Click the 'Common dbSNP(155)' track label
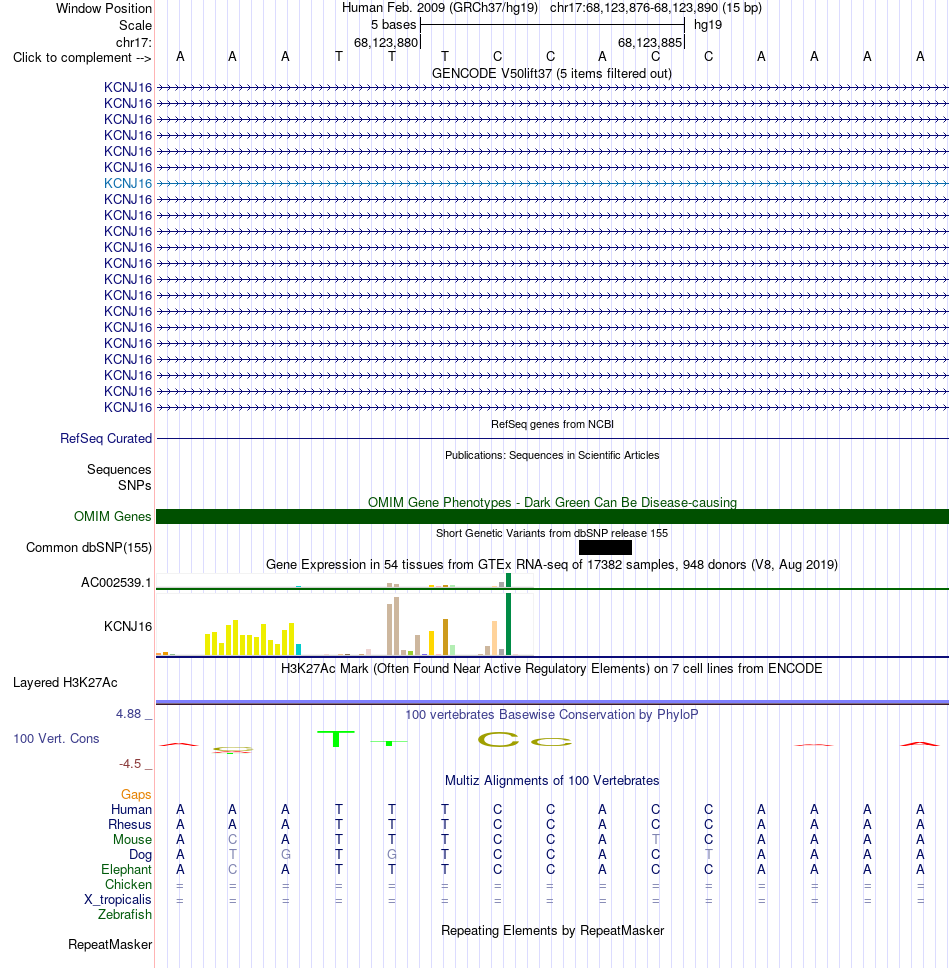The image size is (950, 968). tap(89, 548)
